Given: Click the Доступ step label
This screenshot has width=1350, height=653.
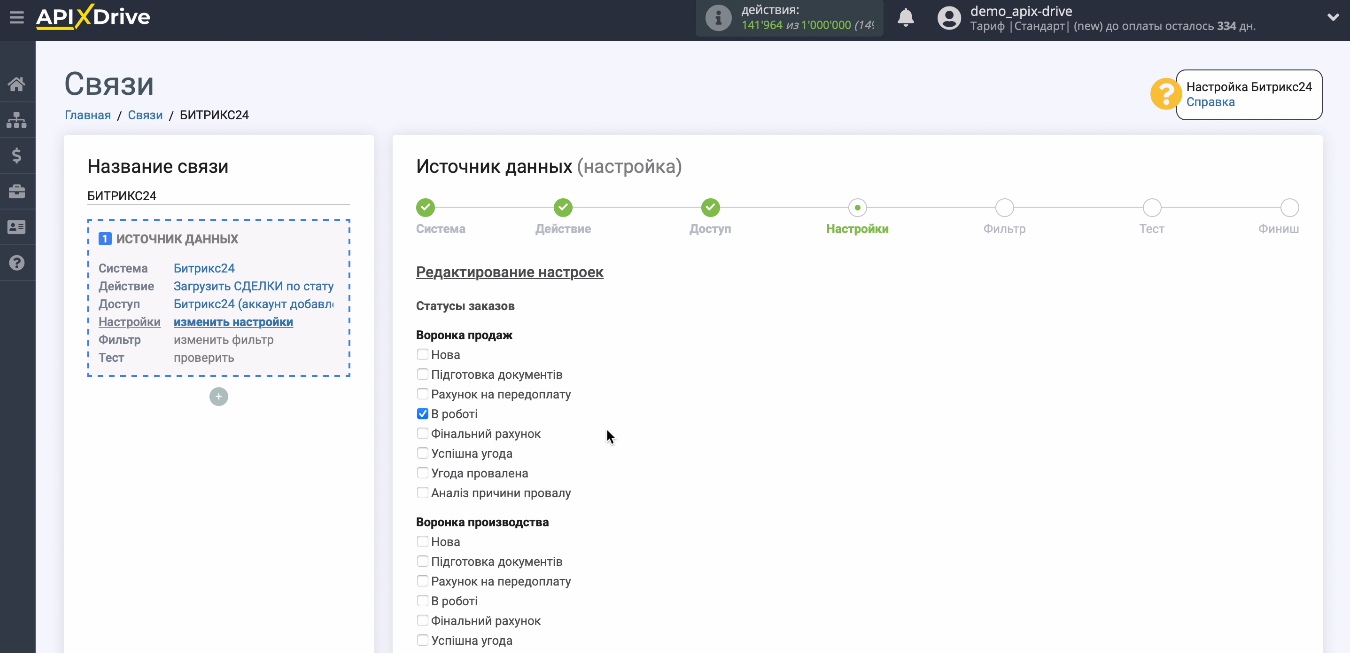Looking at the screenshot, I should point(710,229).
